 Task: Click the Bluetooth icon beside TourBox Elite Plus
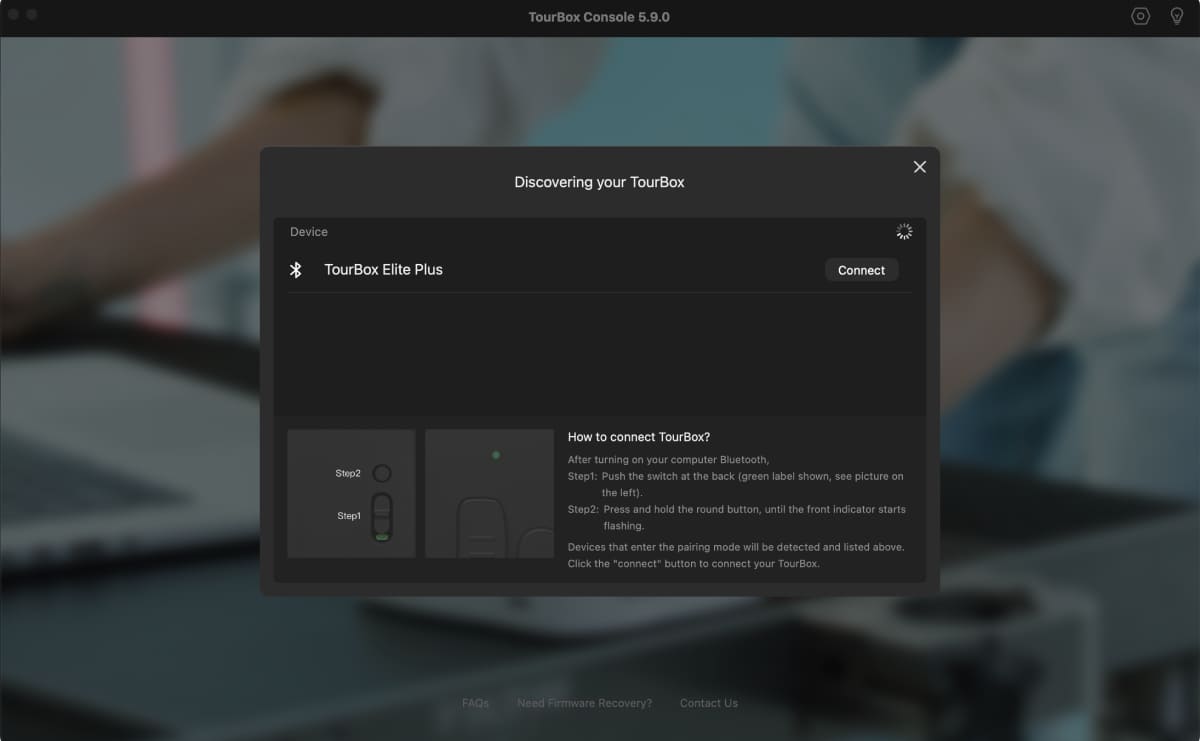(x=296, y=270)
